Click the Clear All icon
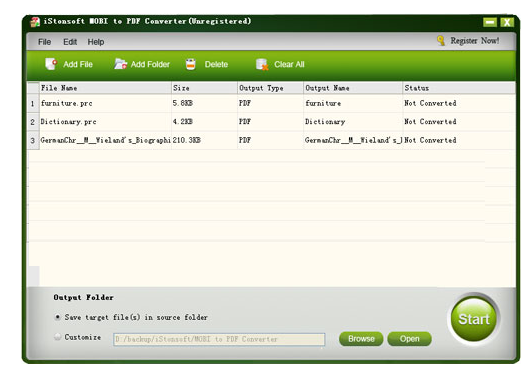 (262, 64)
